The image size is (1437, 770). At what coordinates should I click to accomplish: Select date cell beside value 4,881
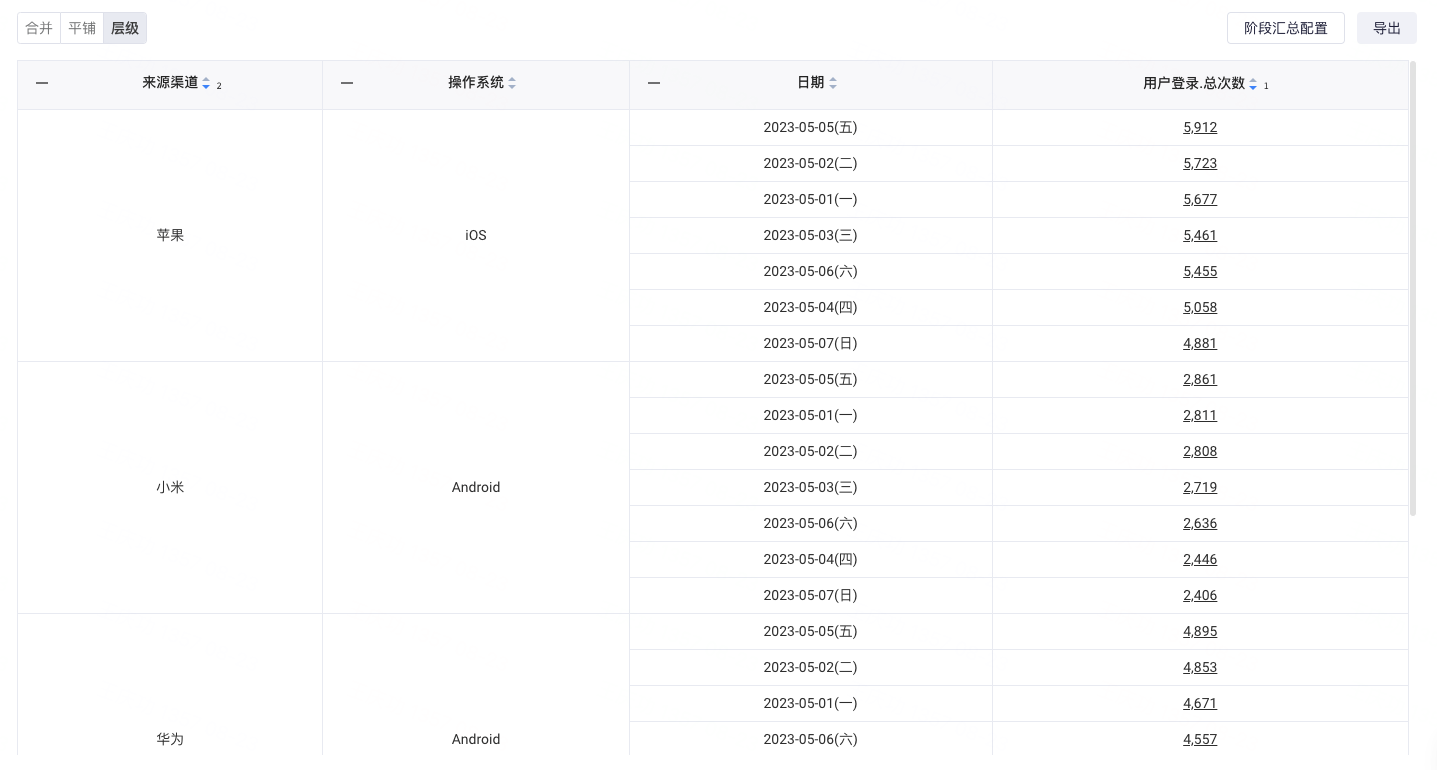(811, 343)
